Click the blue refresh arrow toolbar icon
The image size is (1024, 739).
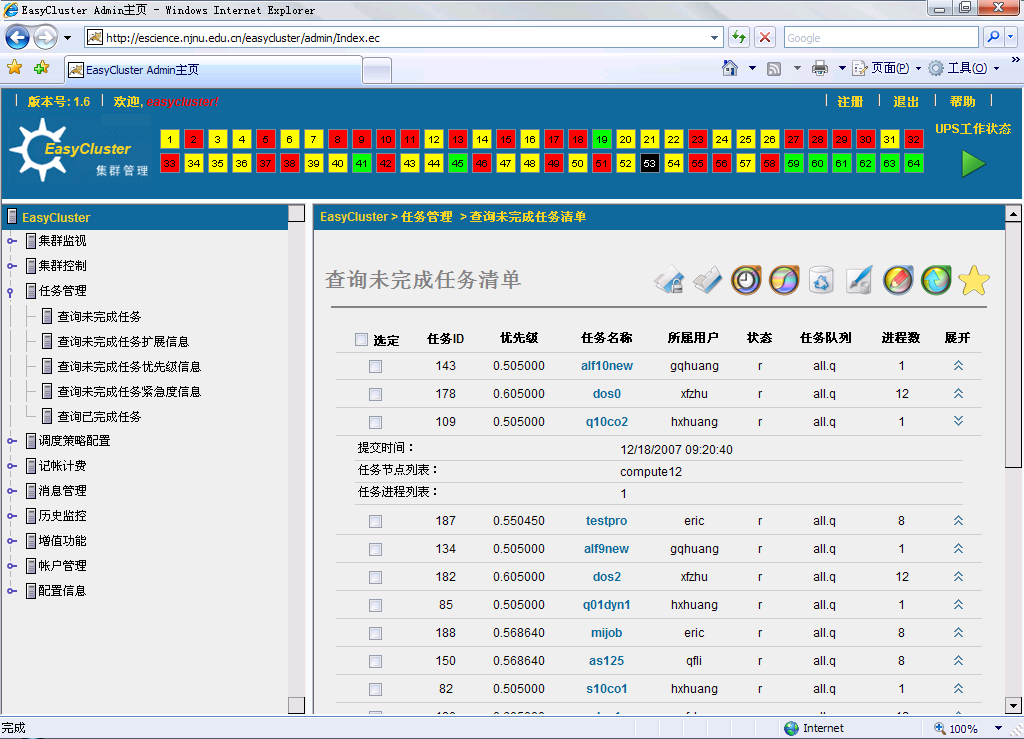pyautogui.click(x=936, y=280)
